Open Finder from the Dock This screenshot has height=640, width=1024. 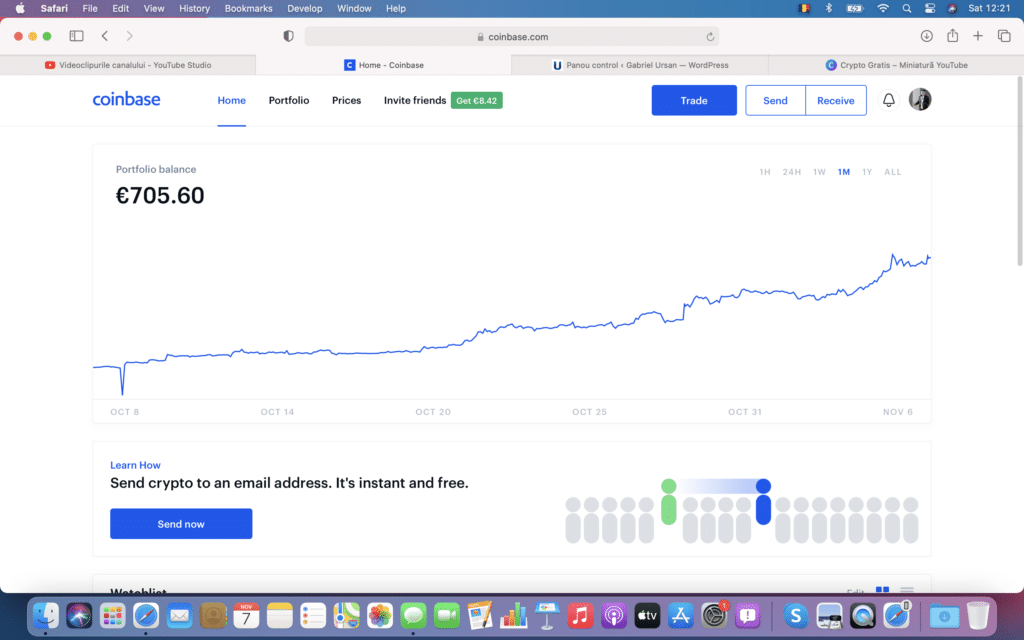pyautogui.click(x=46, y=615)
